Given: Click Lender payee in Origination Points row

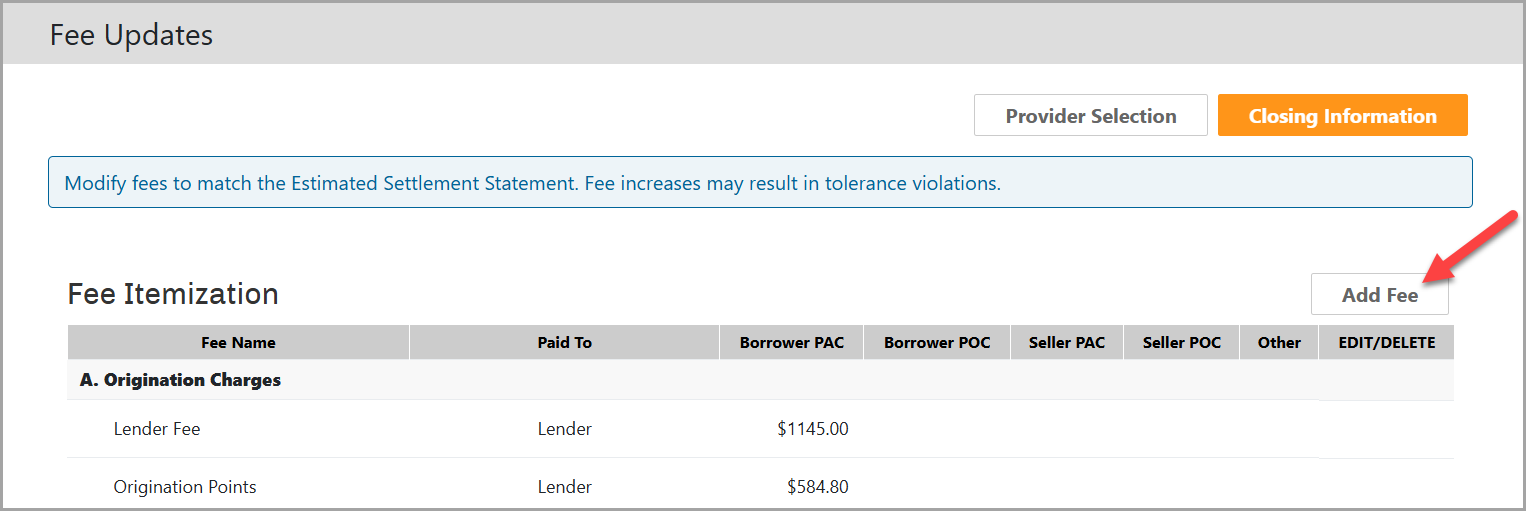Looking at the screenshot, I should pyautogui.click(x=564, y=487).
